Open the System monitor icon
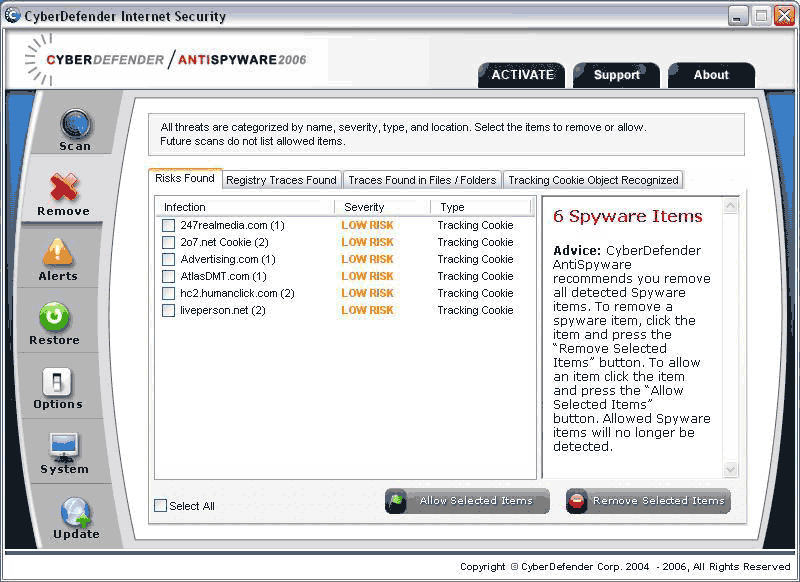800x582 pixels. pyautogui.click(x=64, y=446)
